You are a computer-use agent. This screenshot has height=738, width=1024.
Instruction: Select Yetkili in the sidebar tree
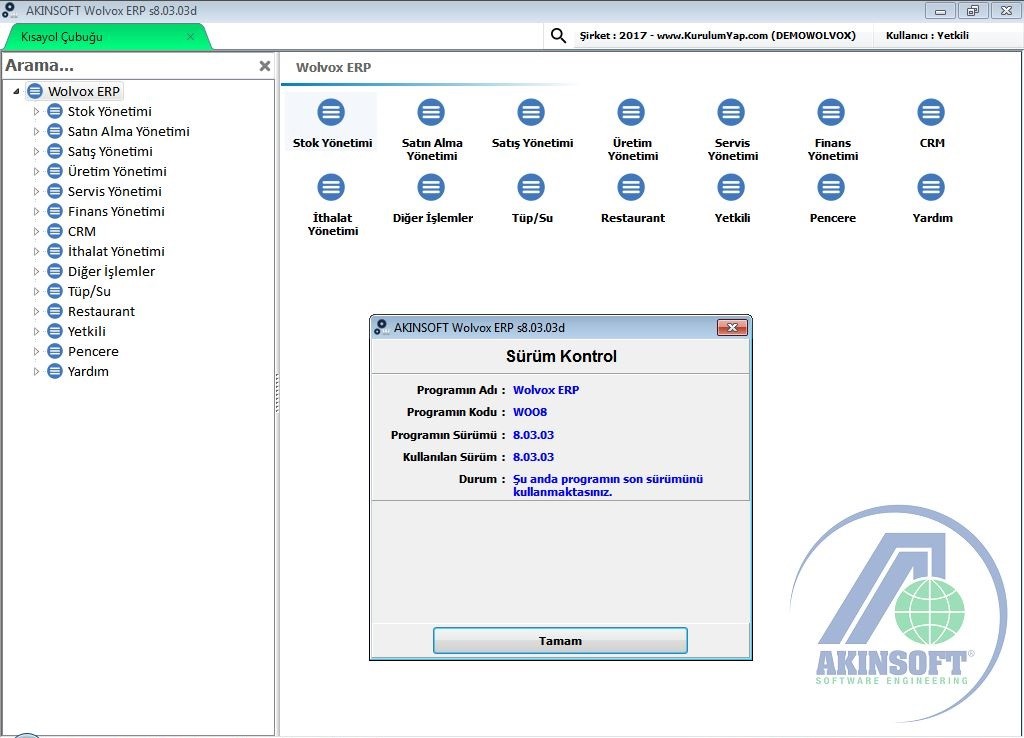click(87, 331)
